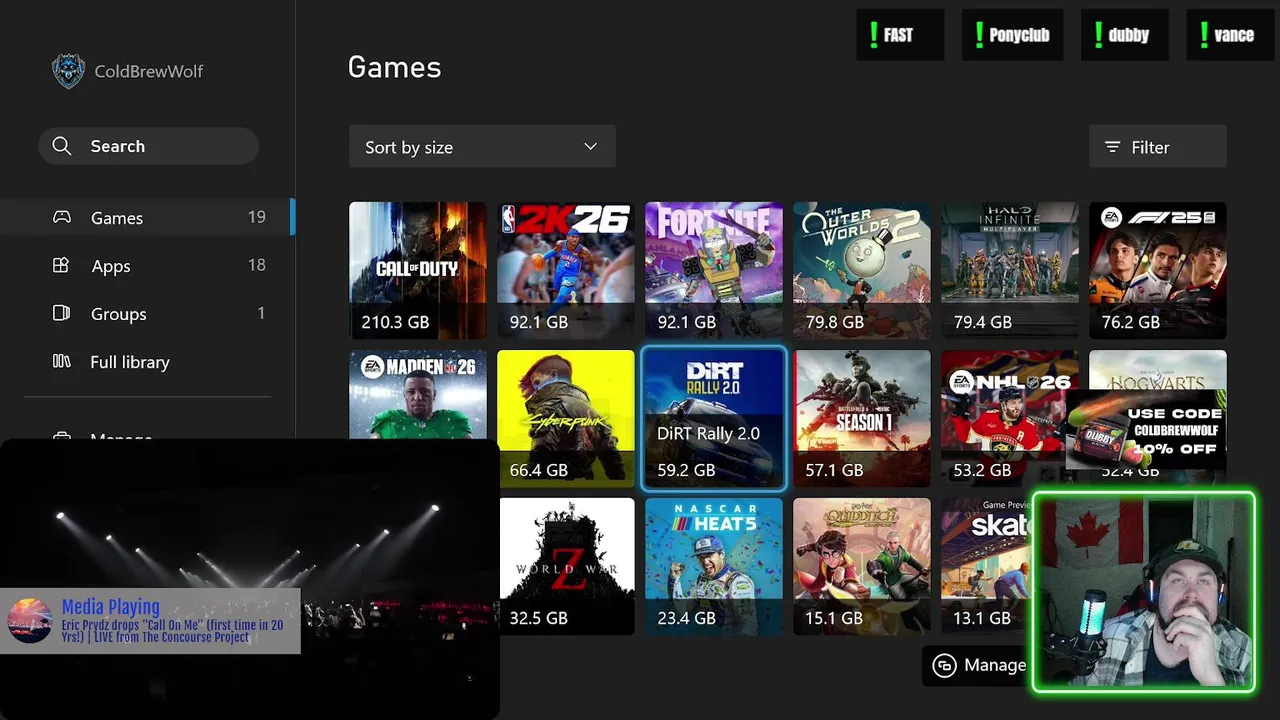Open the Cyberpunk game tile
Screen dimensions: 1280x720
click(566, 418)
